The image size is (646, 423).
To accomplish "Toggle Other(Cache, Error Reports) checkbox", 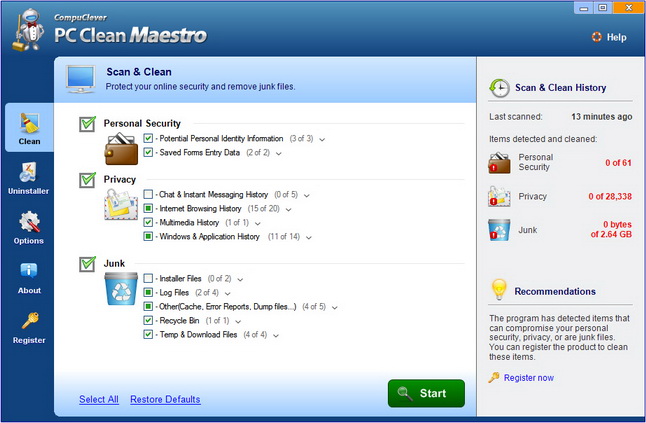I will 148,306.
